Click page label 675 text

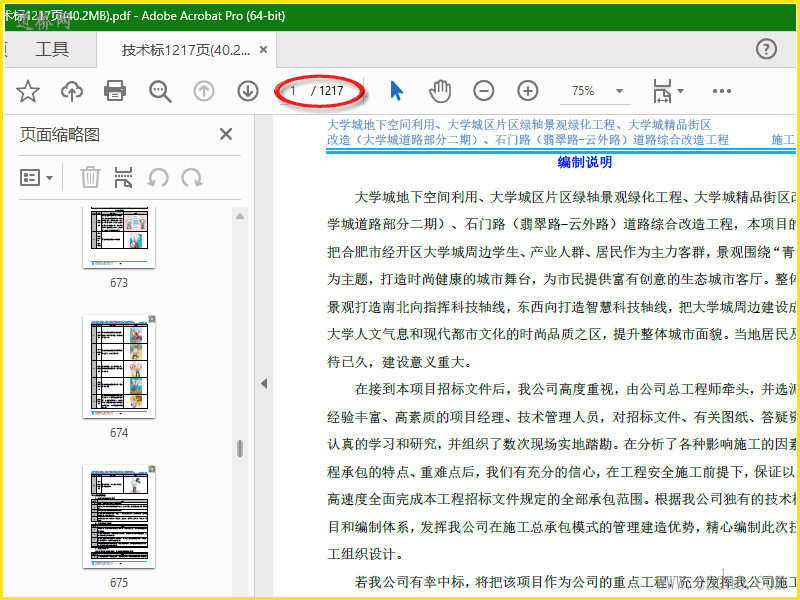119,583
